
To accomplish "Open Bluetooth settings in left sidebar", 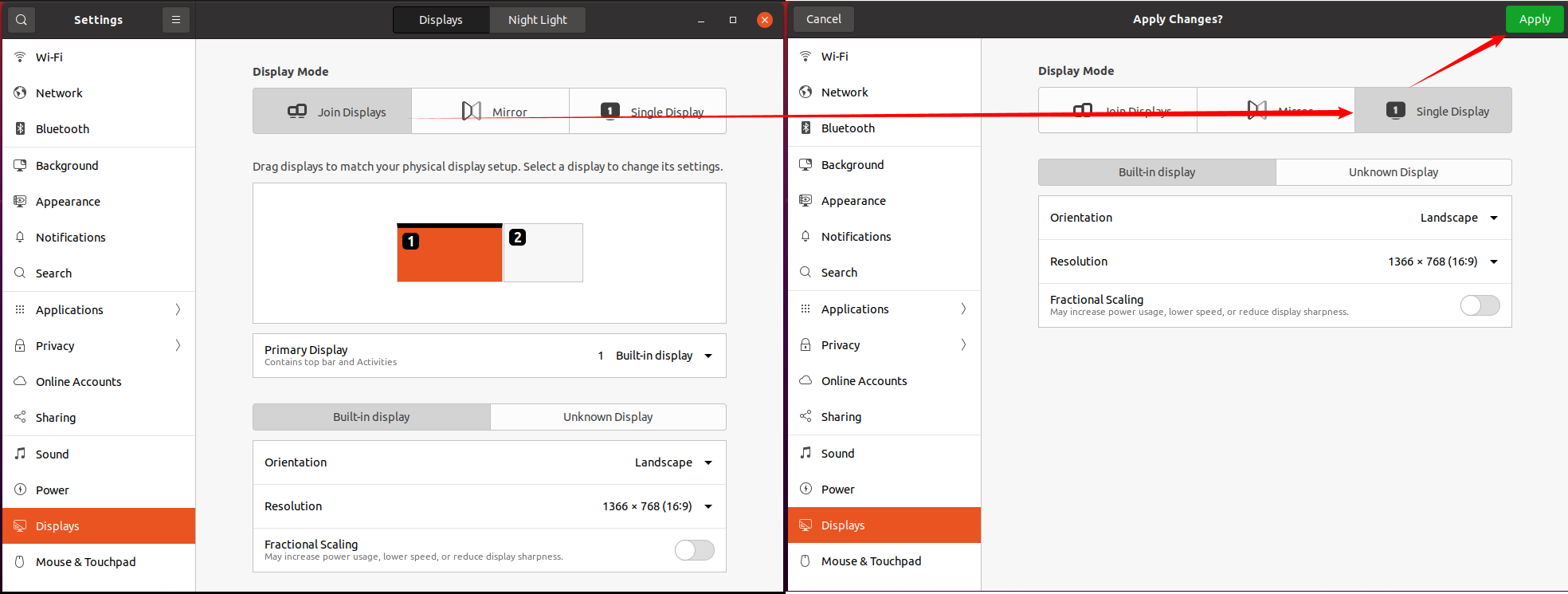I will (99, 129).
